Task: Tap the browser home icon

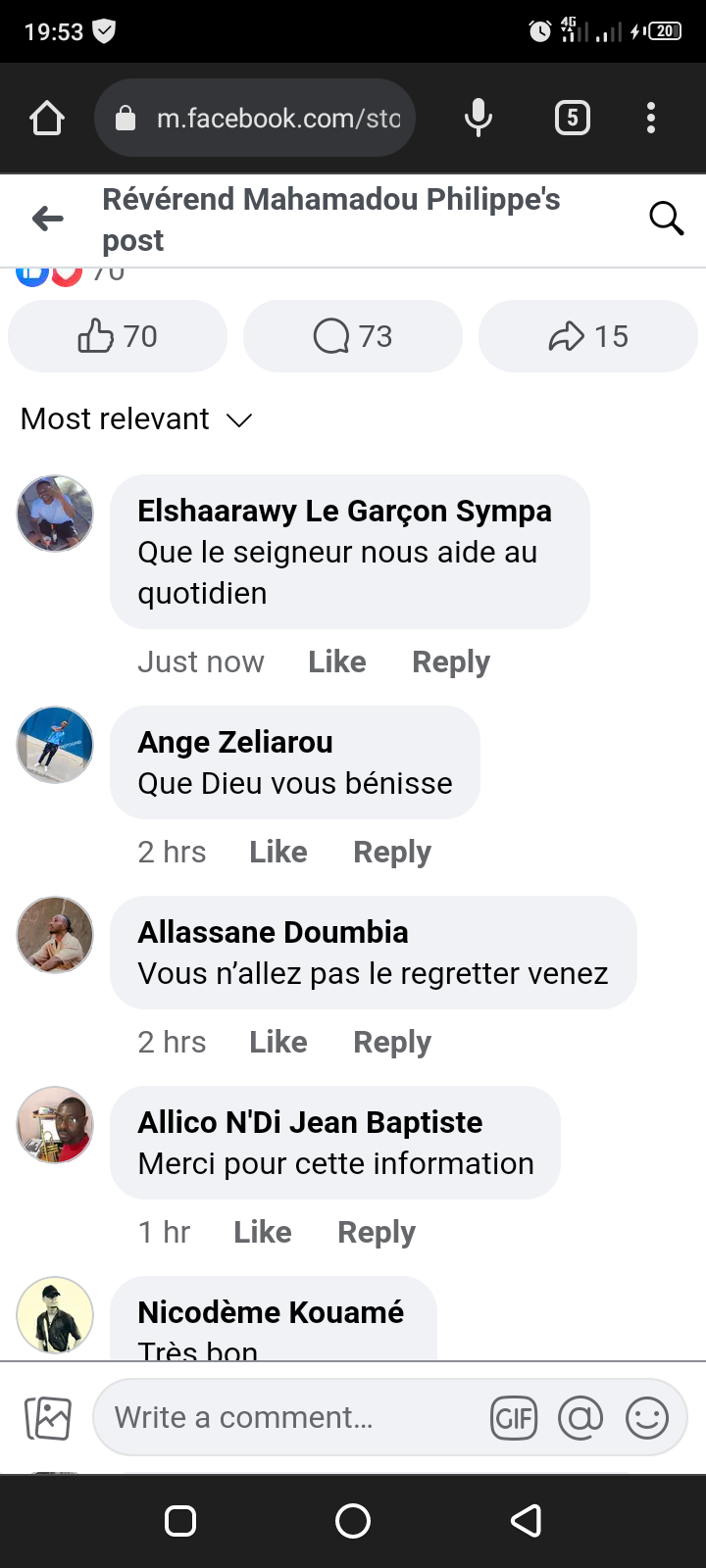Action: (47, 119)
